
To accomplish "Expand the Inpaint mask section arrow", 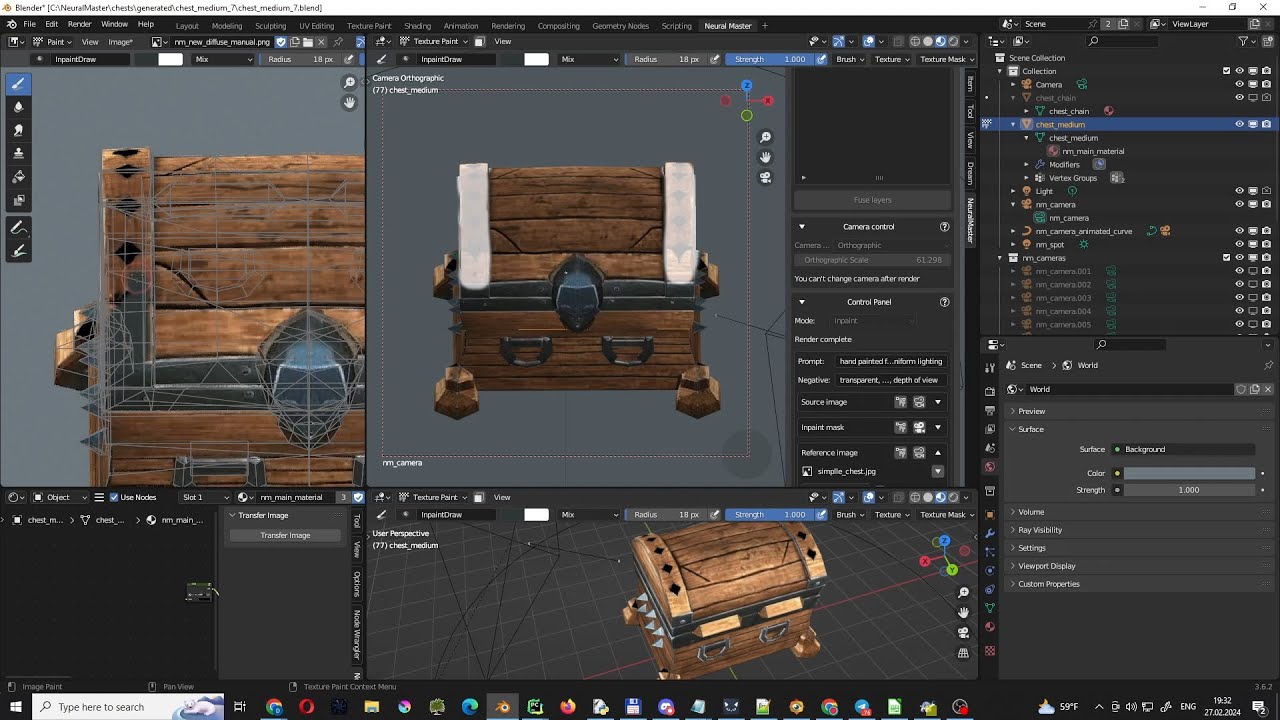I will click(938, 427).
